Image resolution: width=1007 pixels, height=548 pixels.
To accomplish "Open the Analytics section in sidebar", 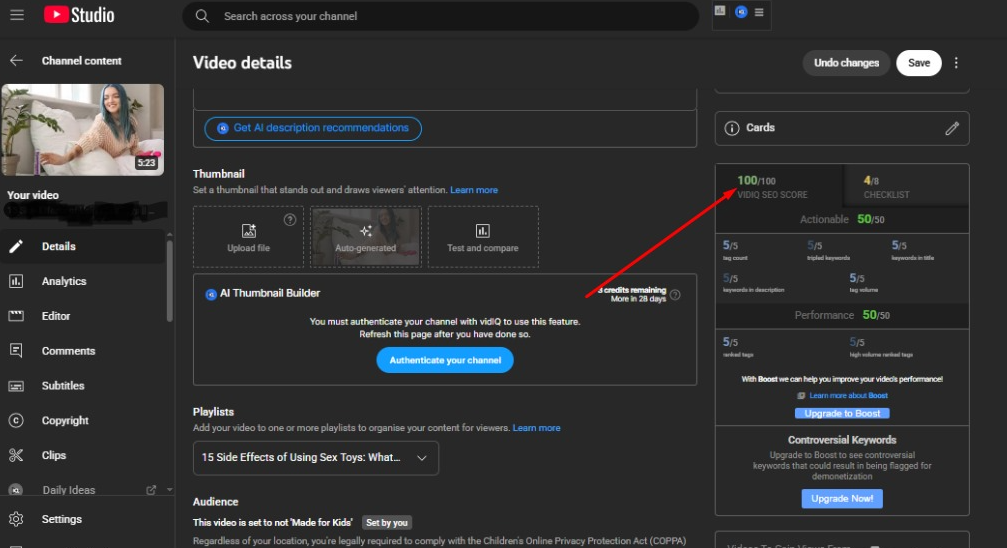I will tap(64, 282).
